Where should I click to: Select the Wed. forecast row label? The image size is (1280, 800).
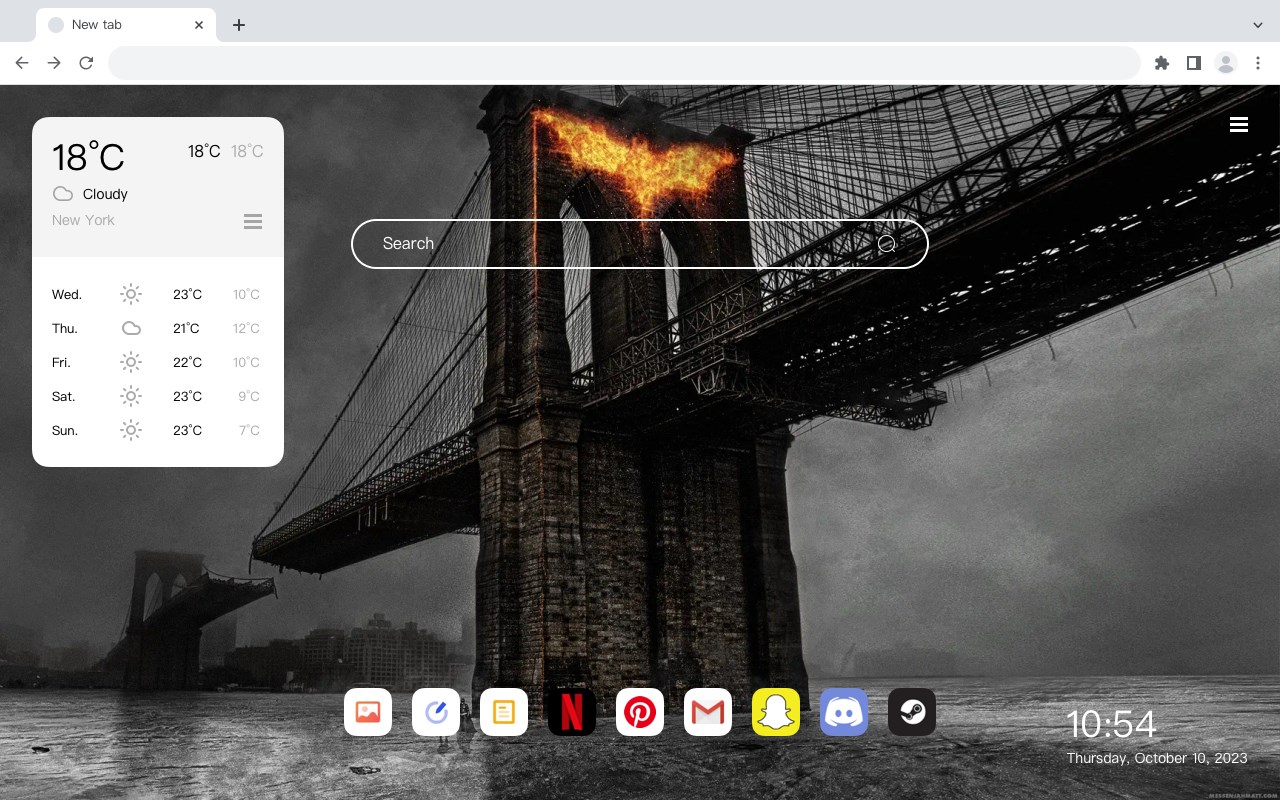tap(67, 294)
